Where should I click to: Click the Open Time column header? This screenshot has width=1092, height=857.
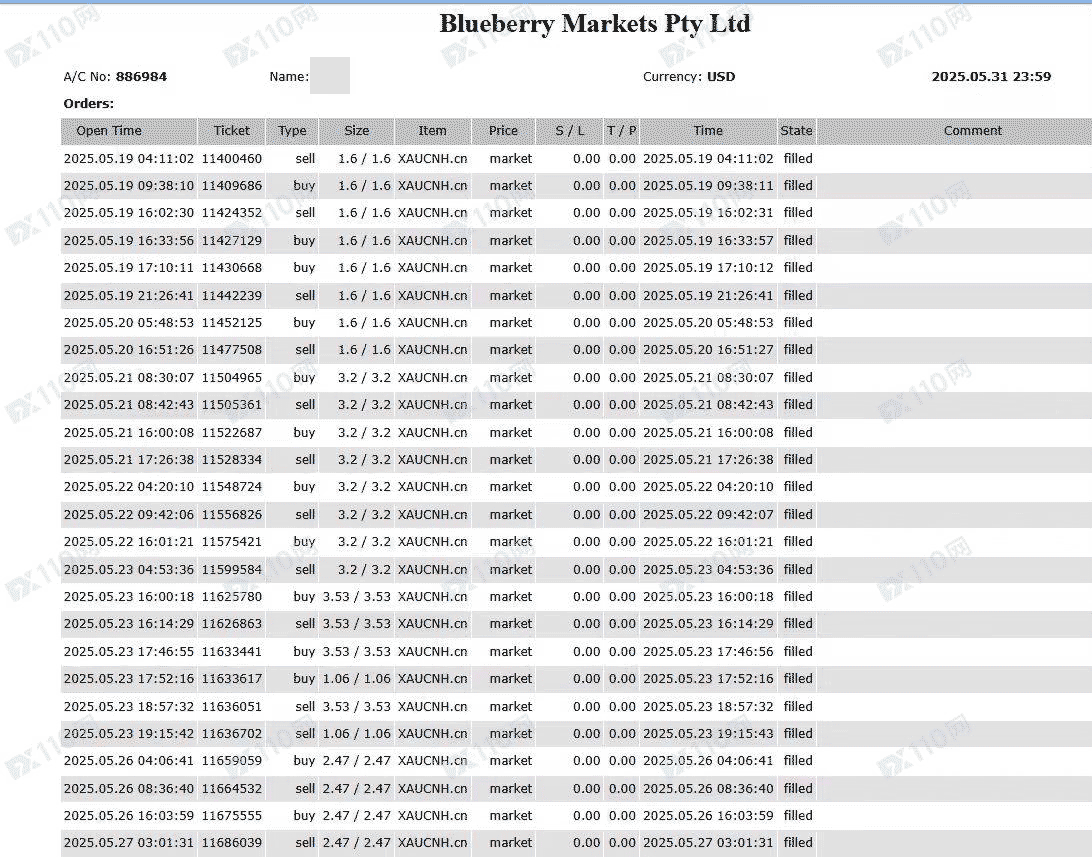[109, 131]
